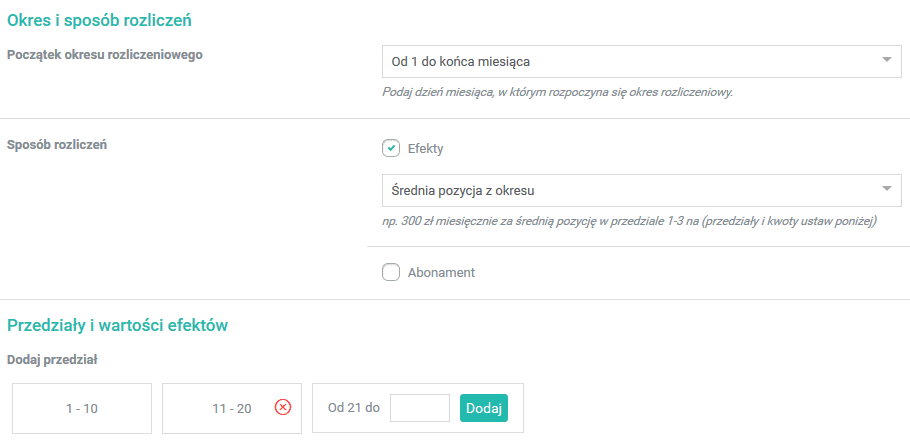Viewport: 910px width, 446px height.
Task: Click the Efekty checkbox label text
Action: point(426,148)
